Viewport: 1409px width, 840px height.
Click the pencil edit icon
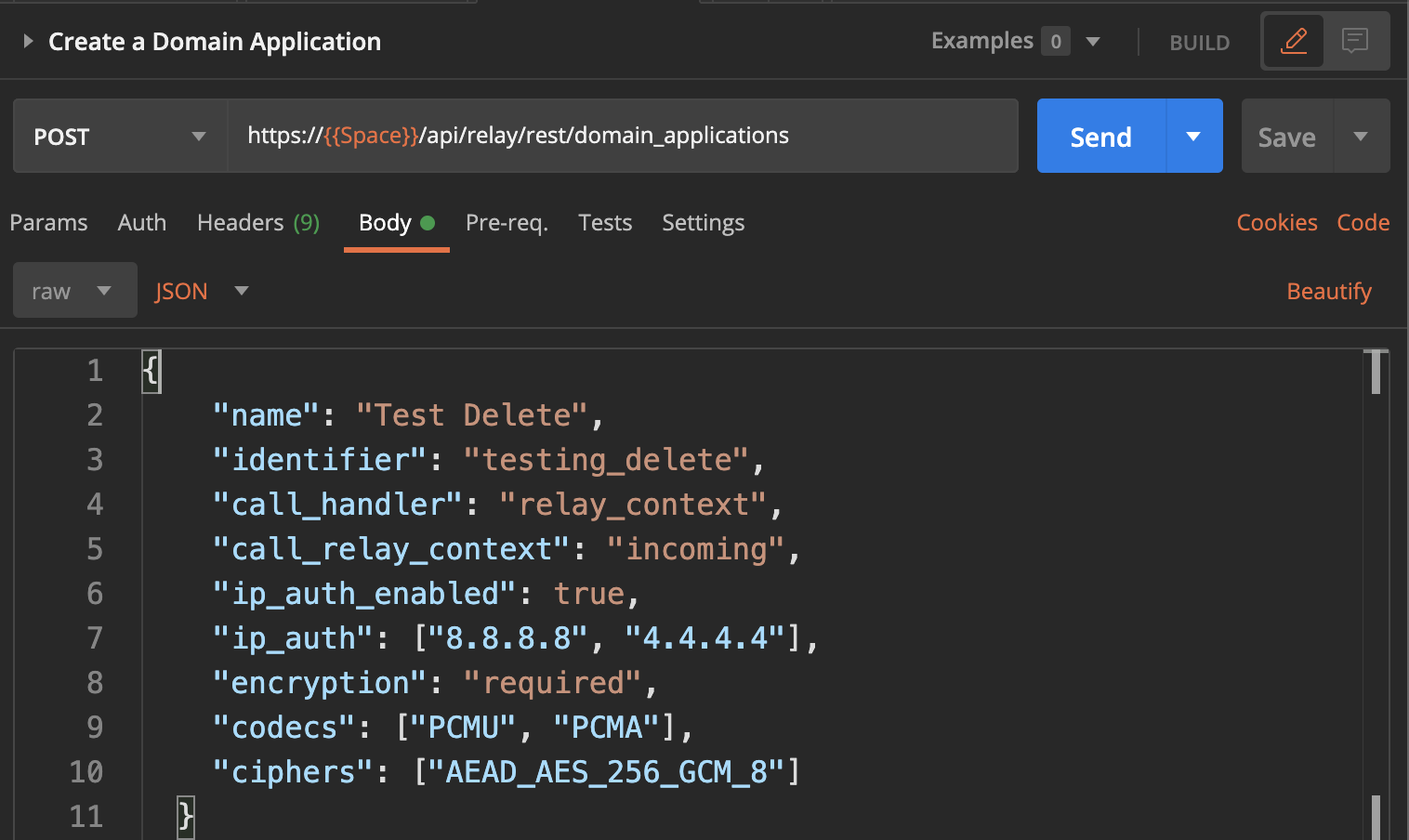[x=1293, y=41]
